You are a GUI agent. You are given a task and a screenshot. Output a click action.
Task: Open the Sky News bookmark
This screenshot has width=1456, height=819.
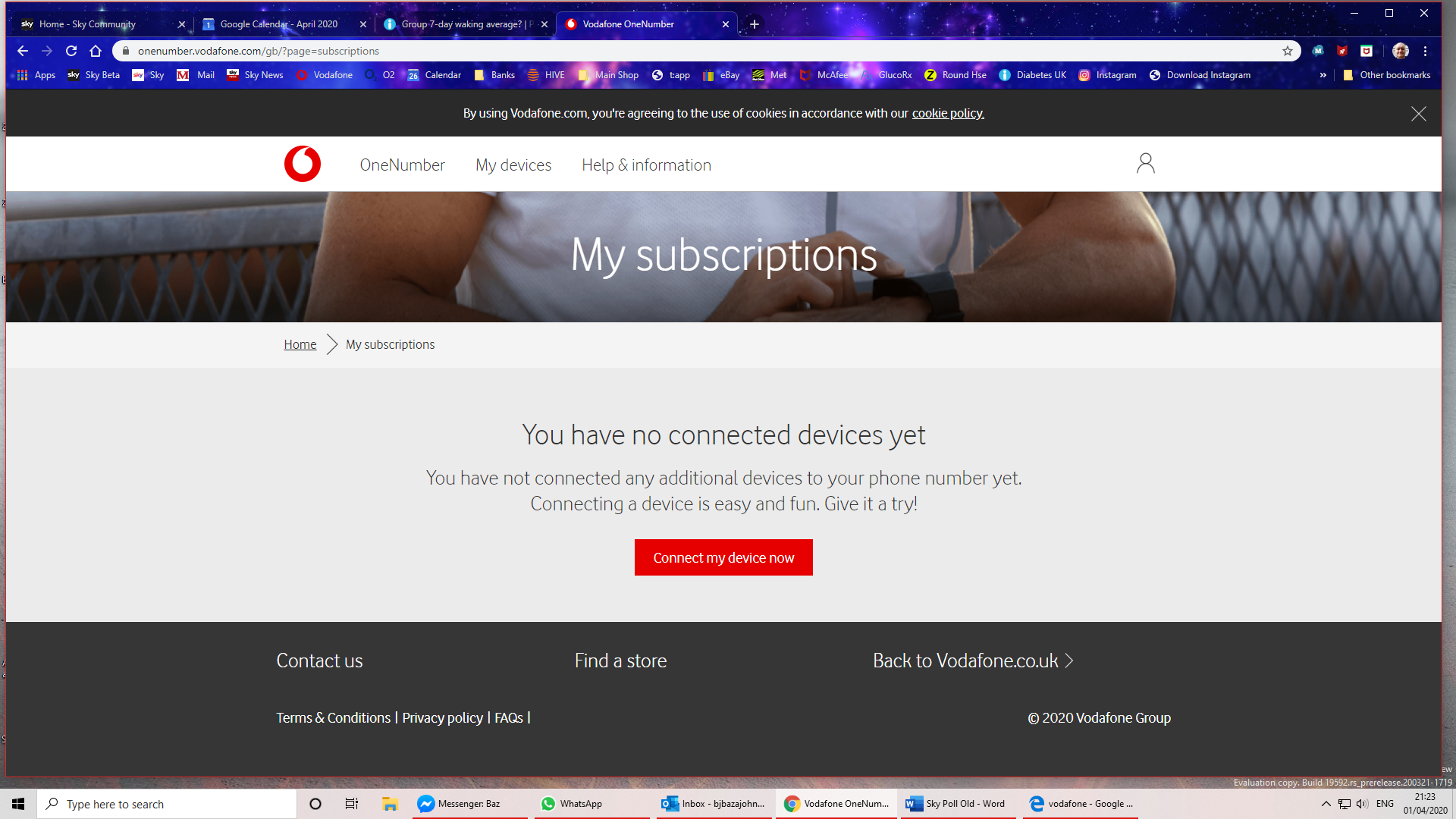point(255,75)
